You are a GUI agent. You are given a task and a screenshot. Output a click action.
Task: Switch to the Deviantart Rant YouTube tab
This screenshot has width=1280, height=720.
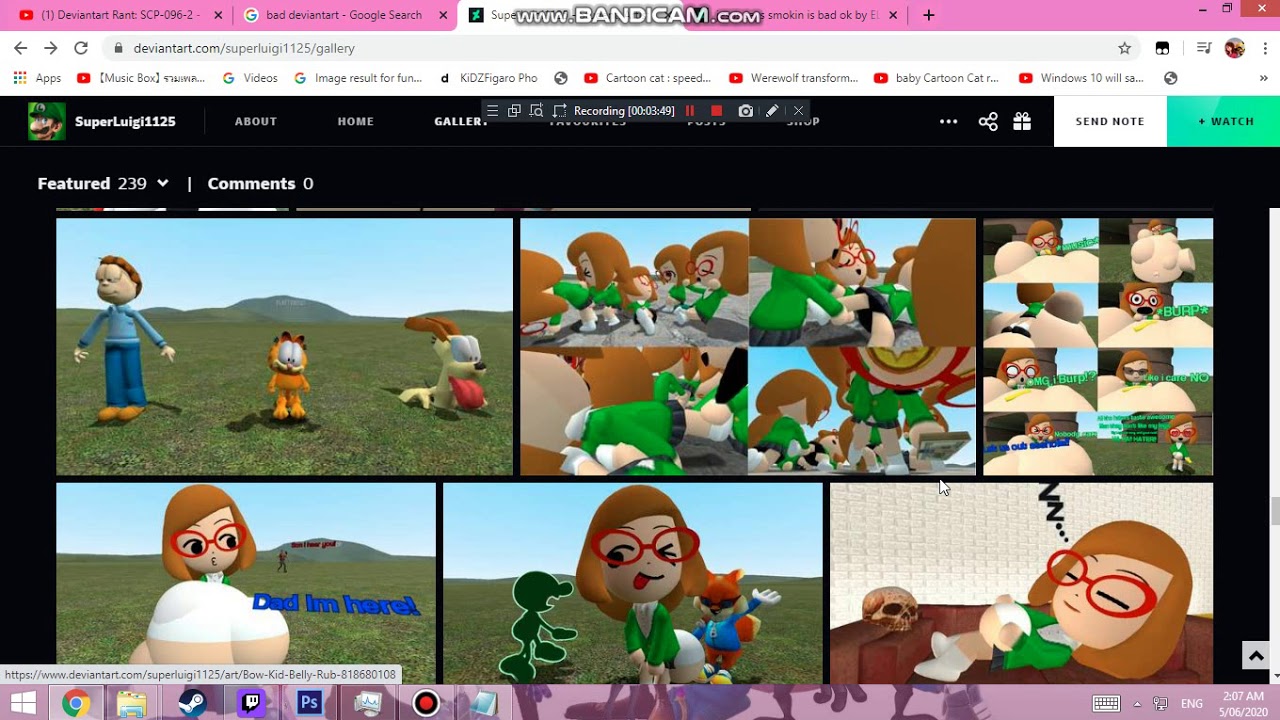click(118, 15)
